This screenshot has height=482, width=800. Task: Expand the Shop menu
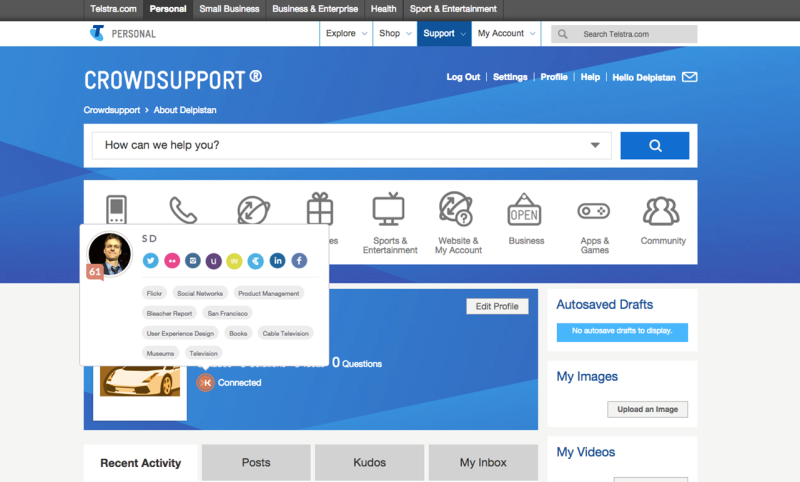(395, 33)
